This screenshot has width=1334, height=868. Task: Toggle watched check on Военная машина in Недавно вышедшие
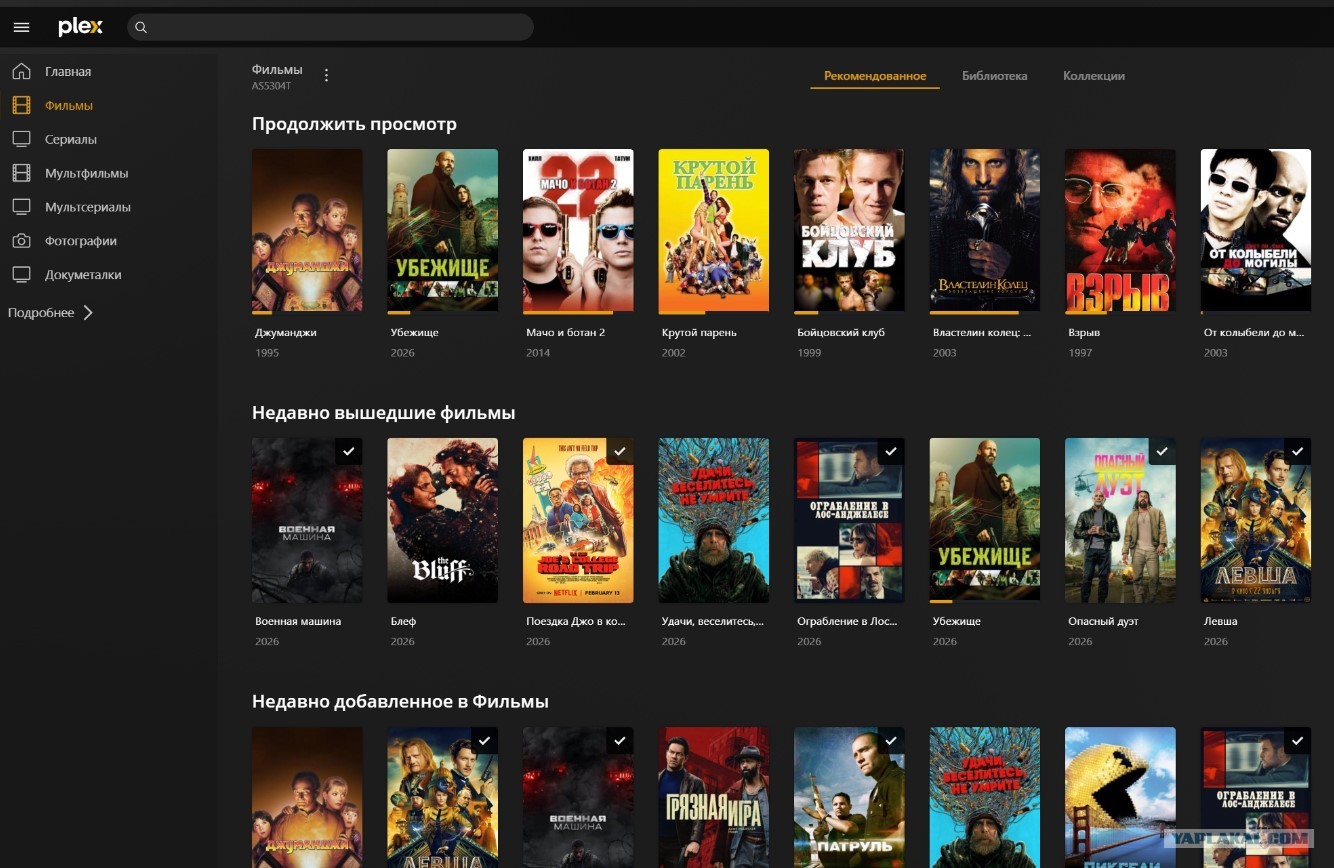349,451
